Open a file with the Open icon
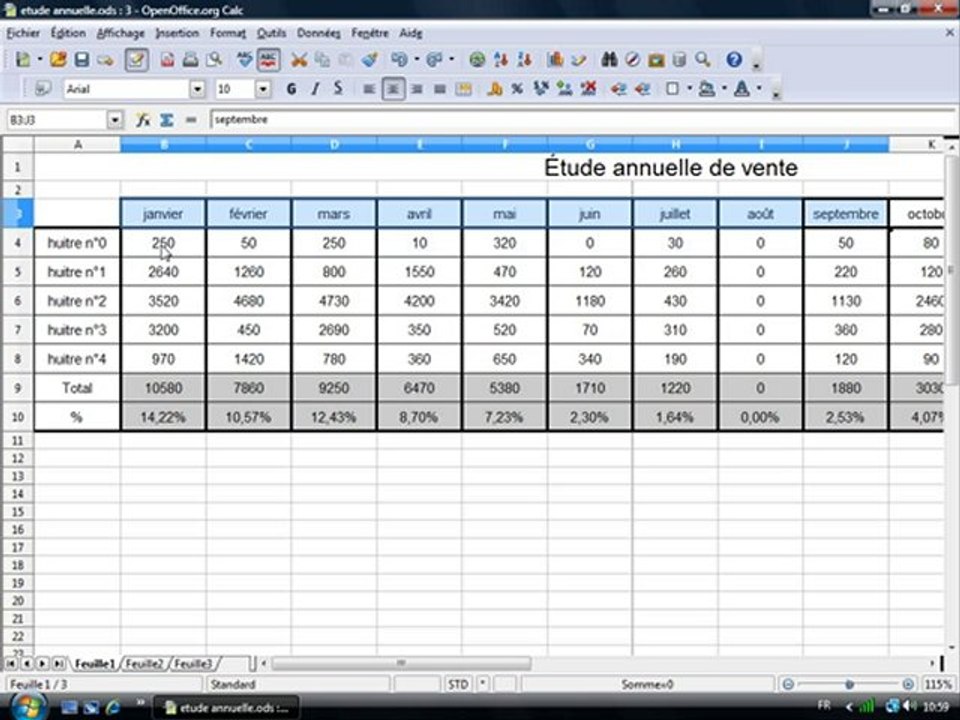960x720 pixels. [58, 59]
